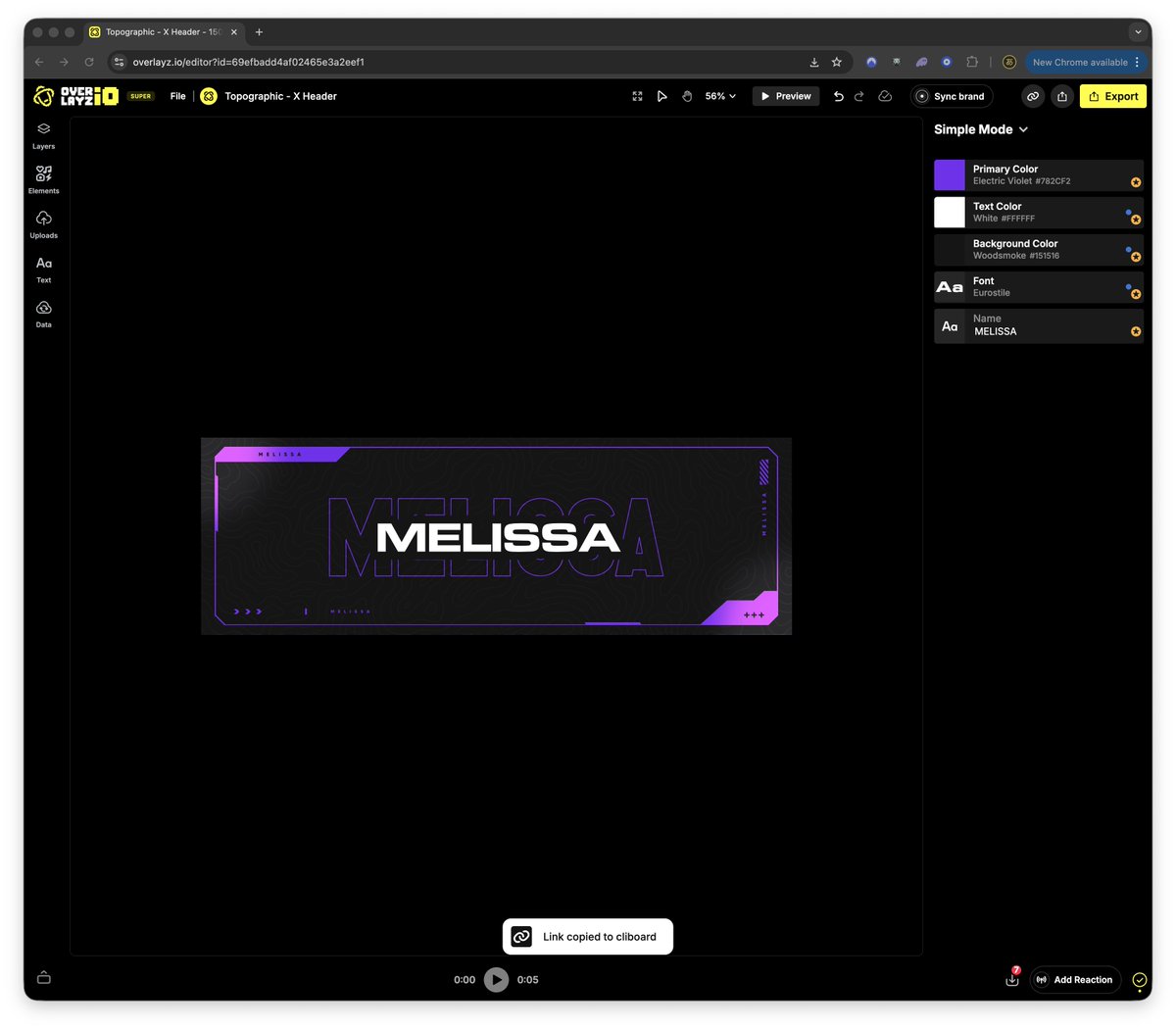The image size is (1176, 1030).
Task: Click the star badge on Background Color
Action: pos(1136,257)
